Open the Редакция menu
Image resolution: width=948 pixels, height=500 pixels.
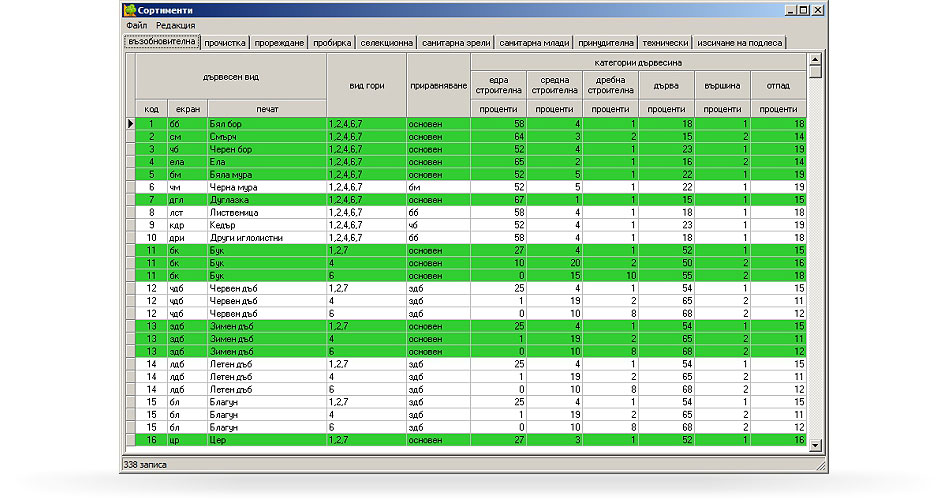point(176,25)
